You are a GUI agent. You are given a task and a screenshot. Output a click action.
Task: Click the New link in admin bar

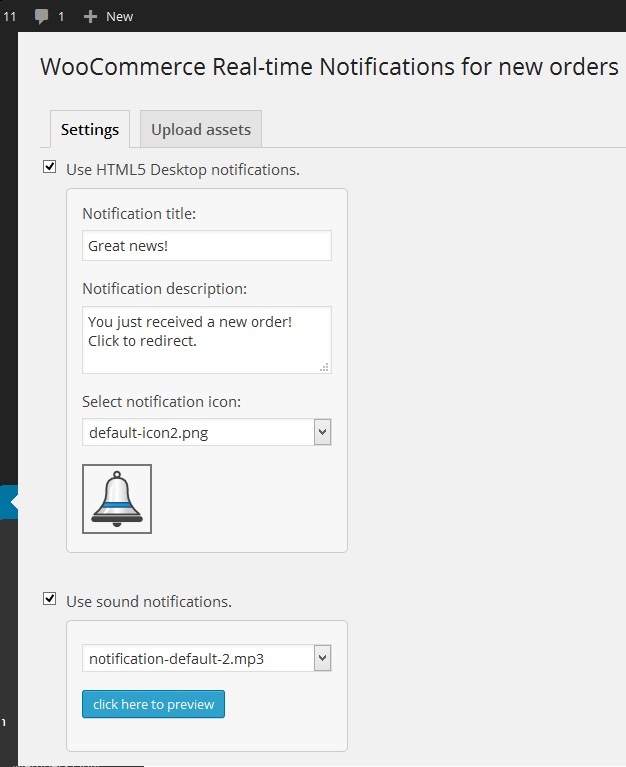point(119,17)
